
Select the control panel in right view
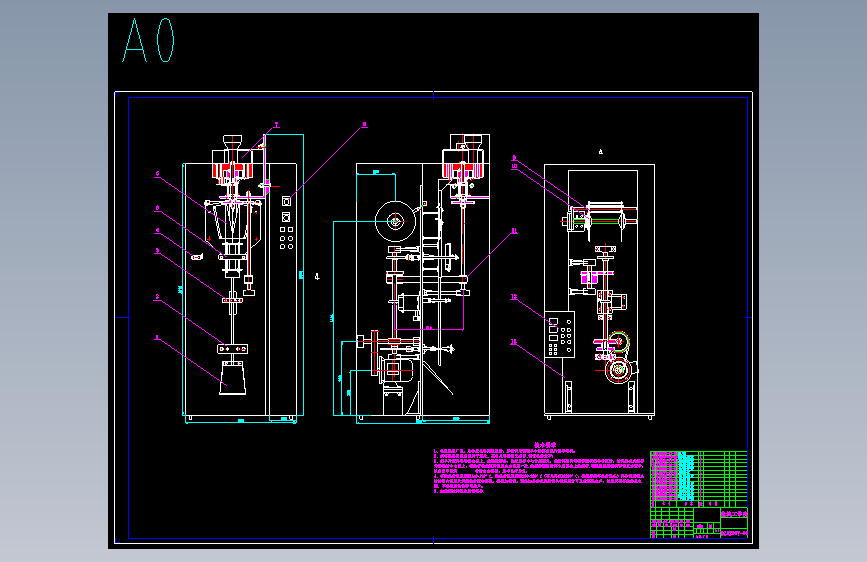(x=560, y=334)
